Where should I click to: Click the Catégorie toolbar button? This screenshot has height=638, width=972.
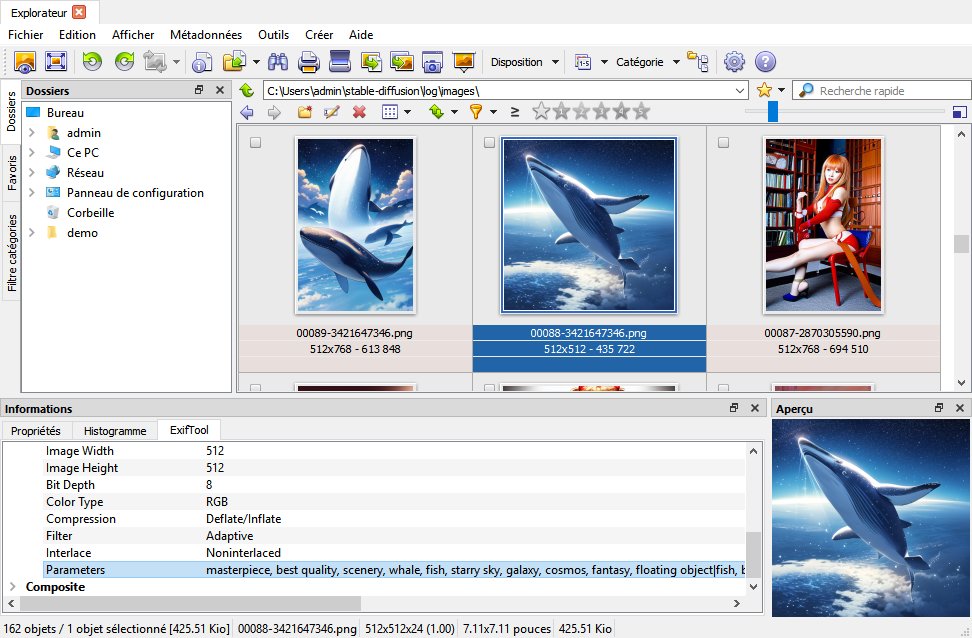[x=639, y=62]
